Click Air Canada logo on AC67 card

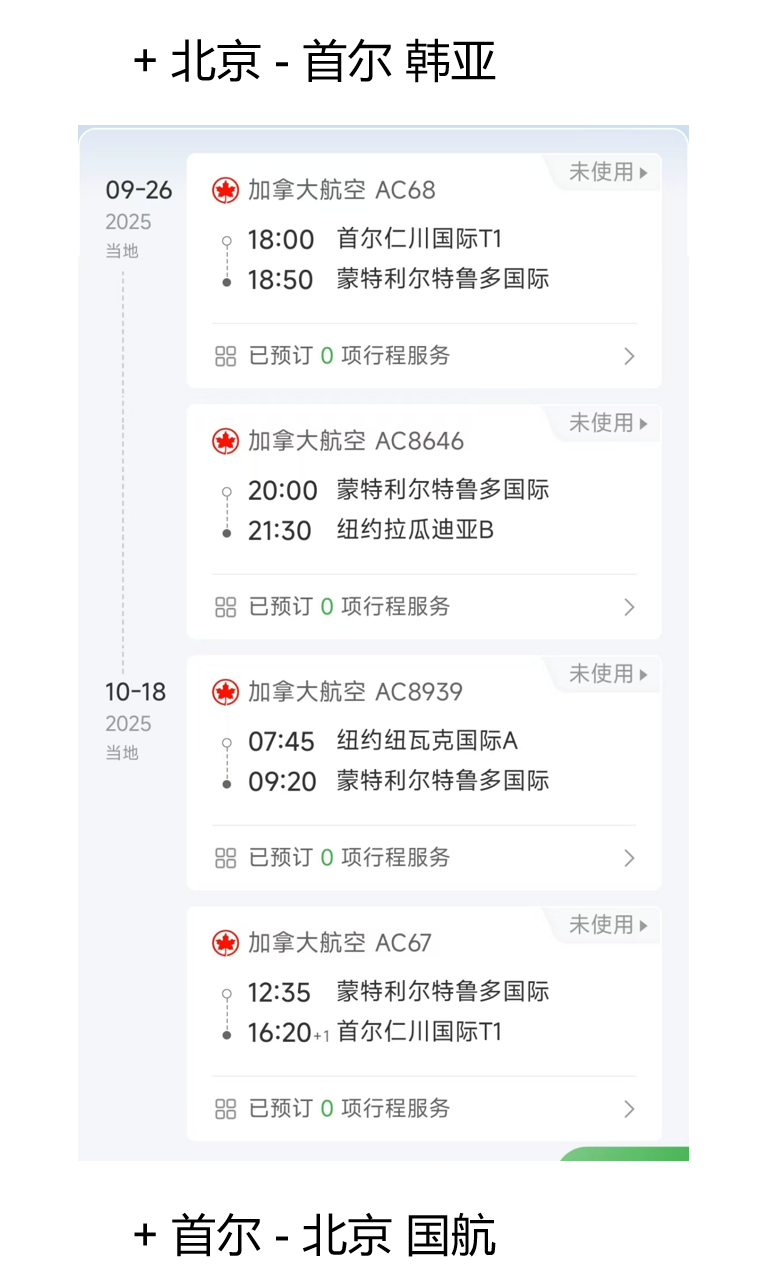[x=226, y=943]
